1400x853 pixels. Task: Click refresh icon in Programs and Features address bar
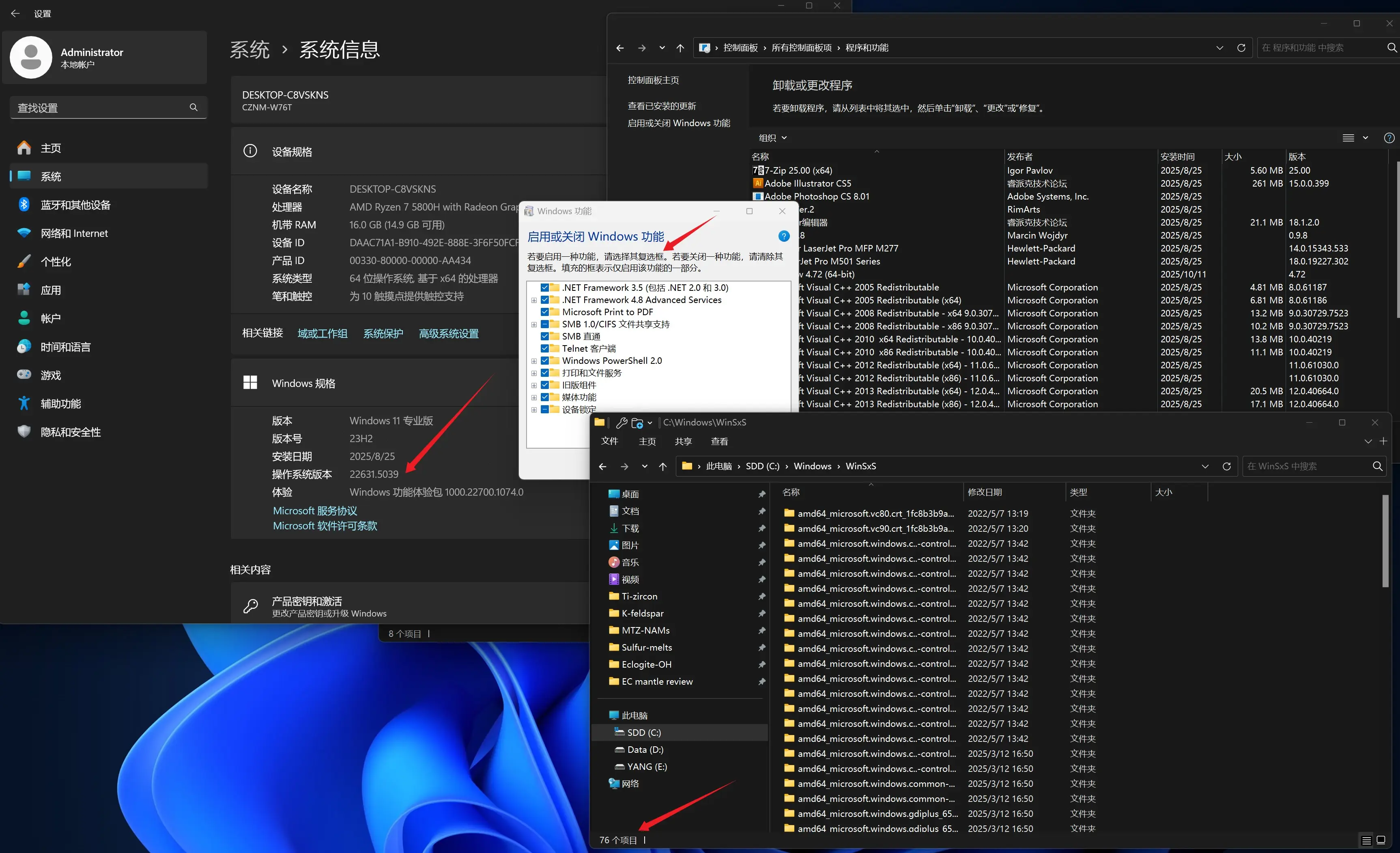[1241, 48]
